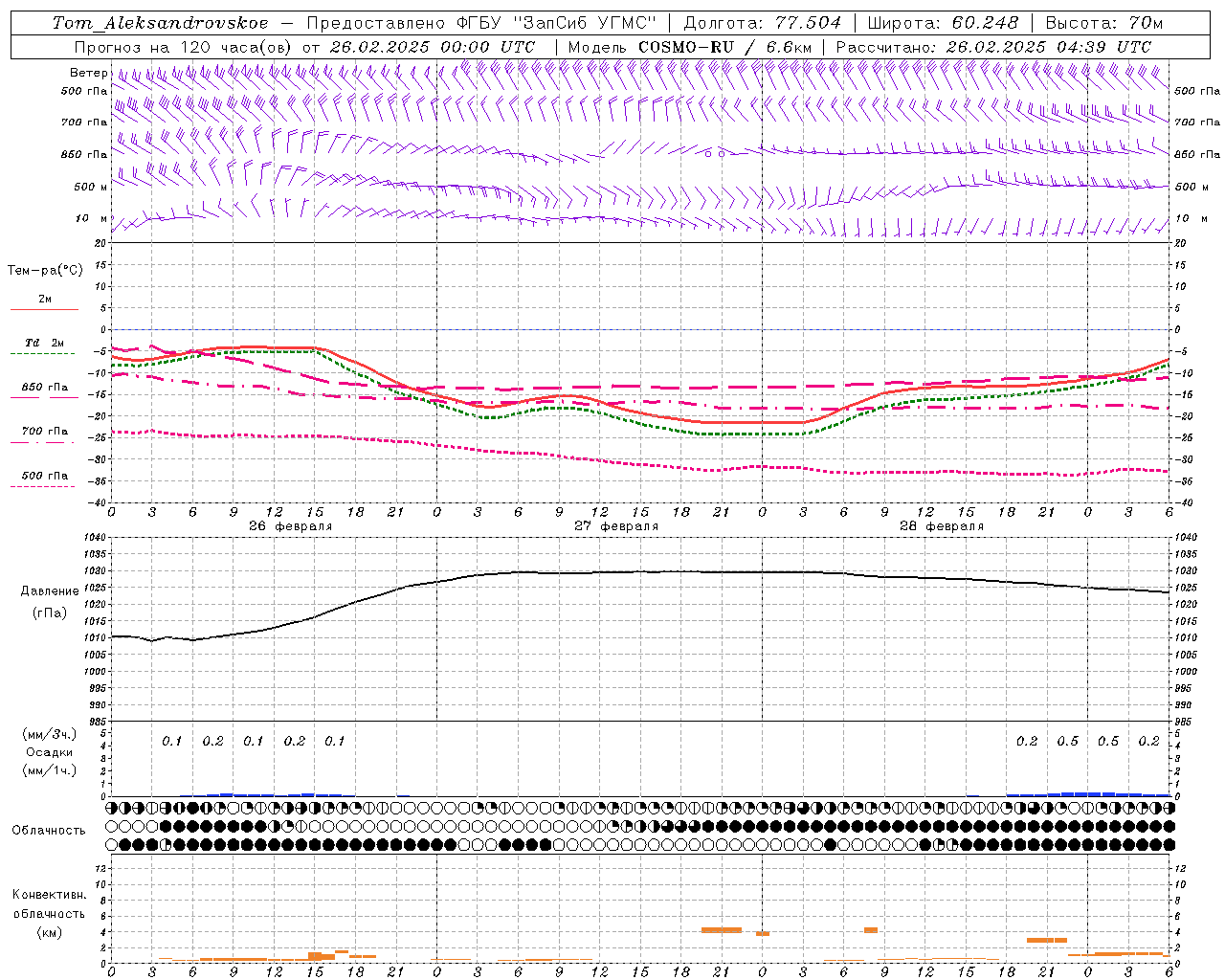Click the station name Tom_Aleksandrovskoe
This screenshot has width=1225, height=980.
click(x=161, y=23)
